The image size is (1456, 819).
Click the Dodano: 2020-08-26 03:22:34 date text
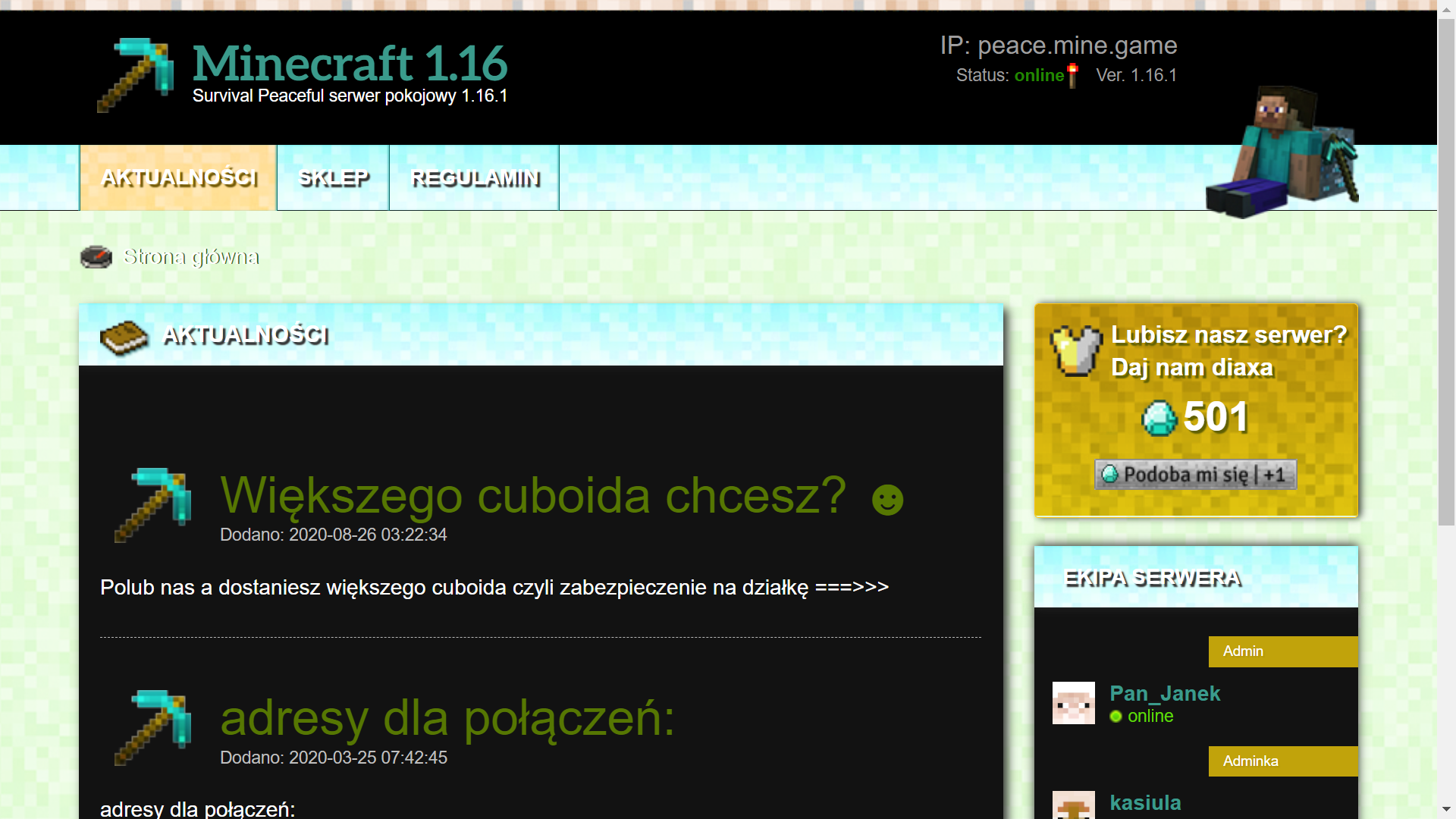(334, 535)
